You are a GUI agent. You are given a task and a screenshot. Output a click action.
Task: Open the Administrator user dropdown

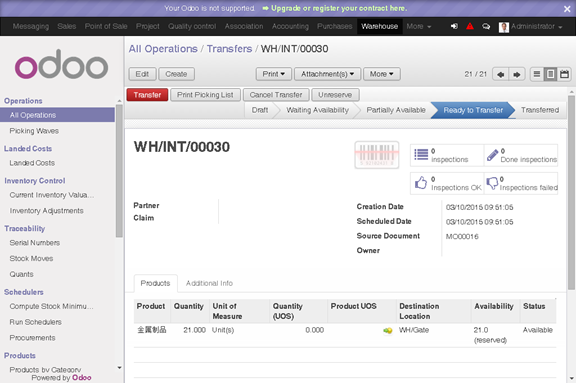click(536, 26)
